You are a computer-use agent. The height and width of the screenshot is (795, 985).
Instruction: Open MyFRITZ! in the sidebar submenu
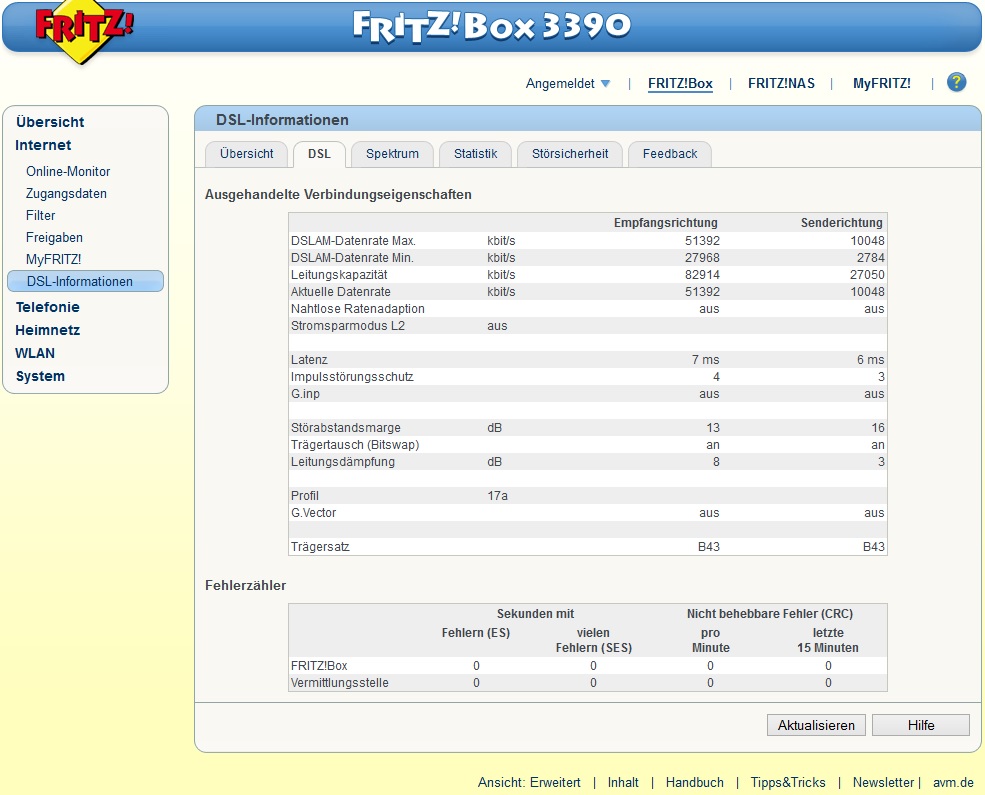(53, 259)
